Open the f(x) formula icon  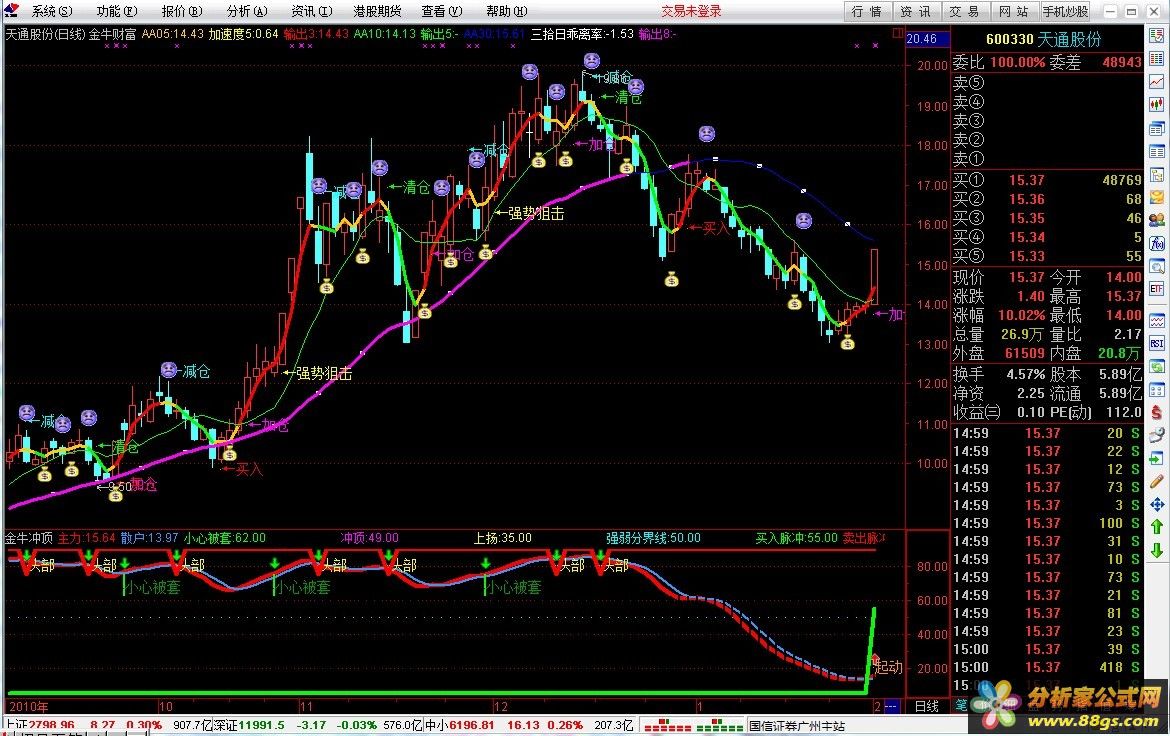click(x=1157, y=243)
